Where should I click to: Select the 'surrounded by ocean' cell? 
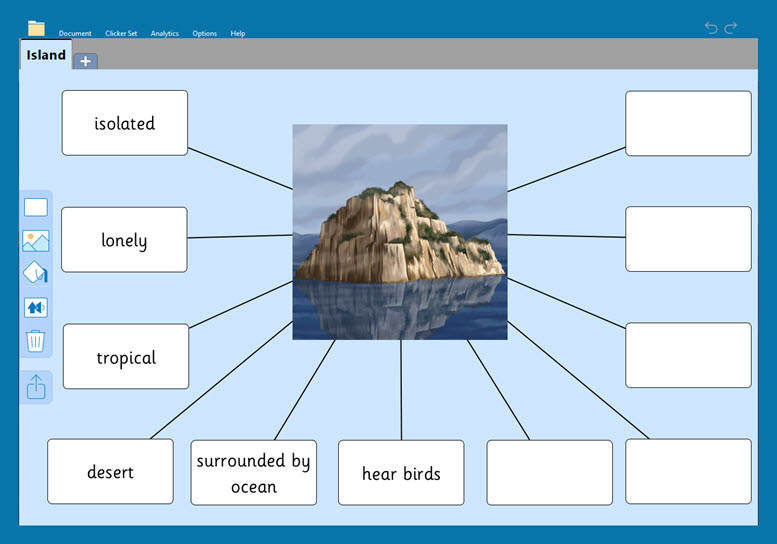pos(253,473)
